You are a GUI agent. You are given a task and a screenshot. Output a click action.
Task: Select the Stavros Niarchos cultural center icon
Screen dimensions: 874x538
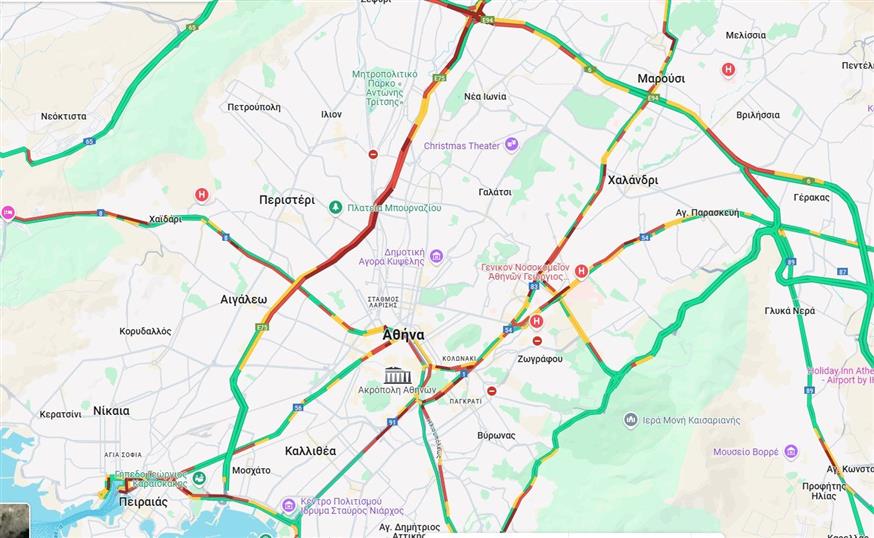289,505
